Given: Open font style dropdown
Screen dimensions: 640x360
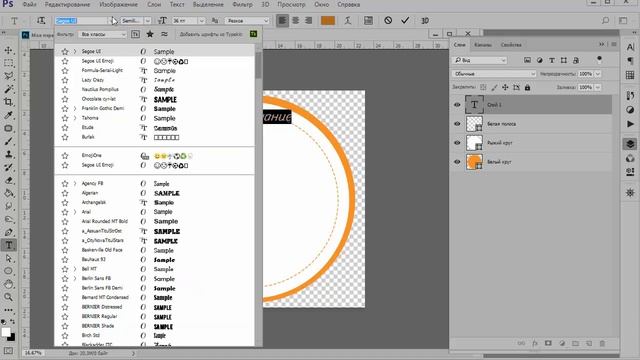Looking at the screenshot, I should (x=147, y=20).
